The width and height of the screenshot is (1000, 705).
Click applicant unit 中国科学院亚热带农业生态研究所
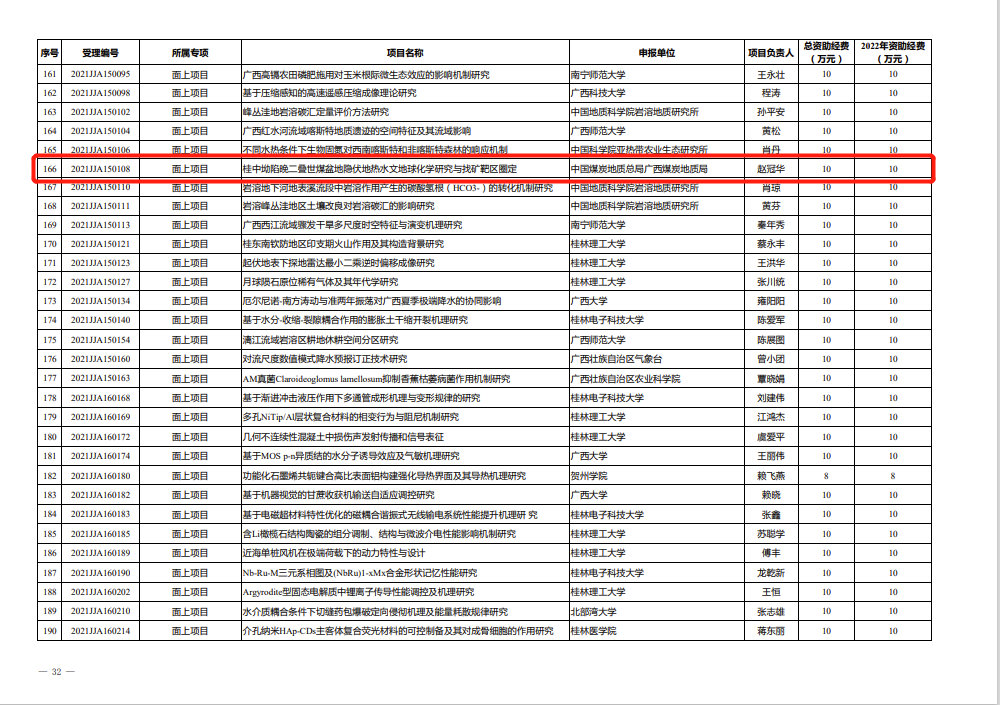tap(639, 150)
